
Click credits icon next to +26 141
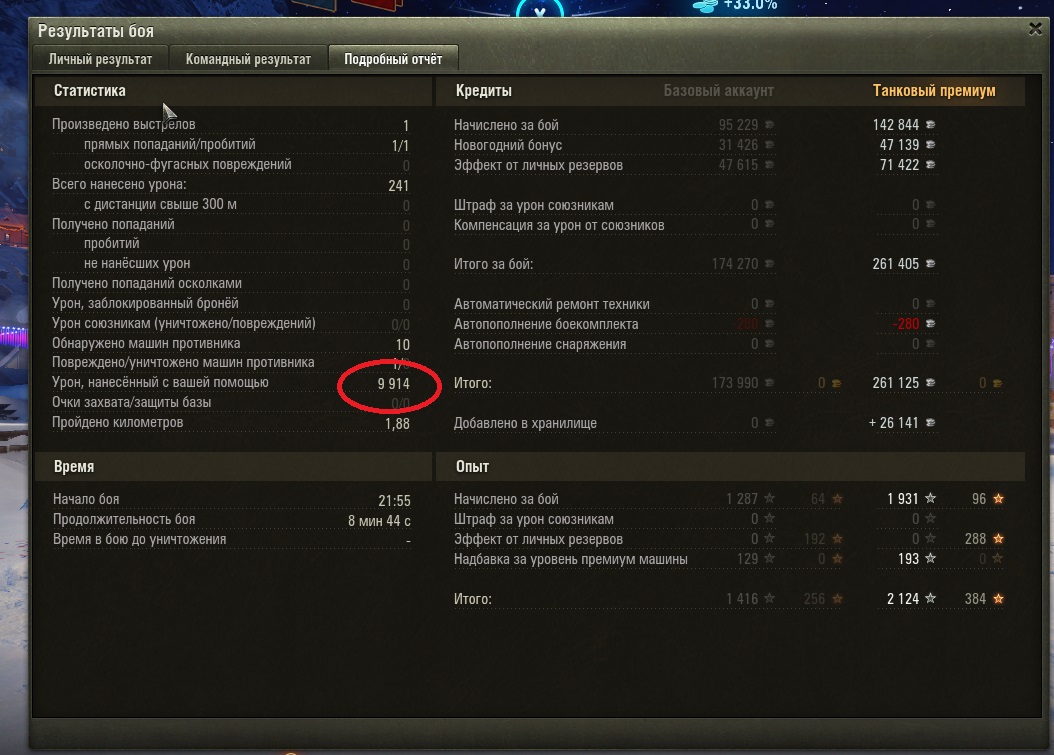(x=930, y=423)
